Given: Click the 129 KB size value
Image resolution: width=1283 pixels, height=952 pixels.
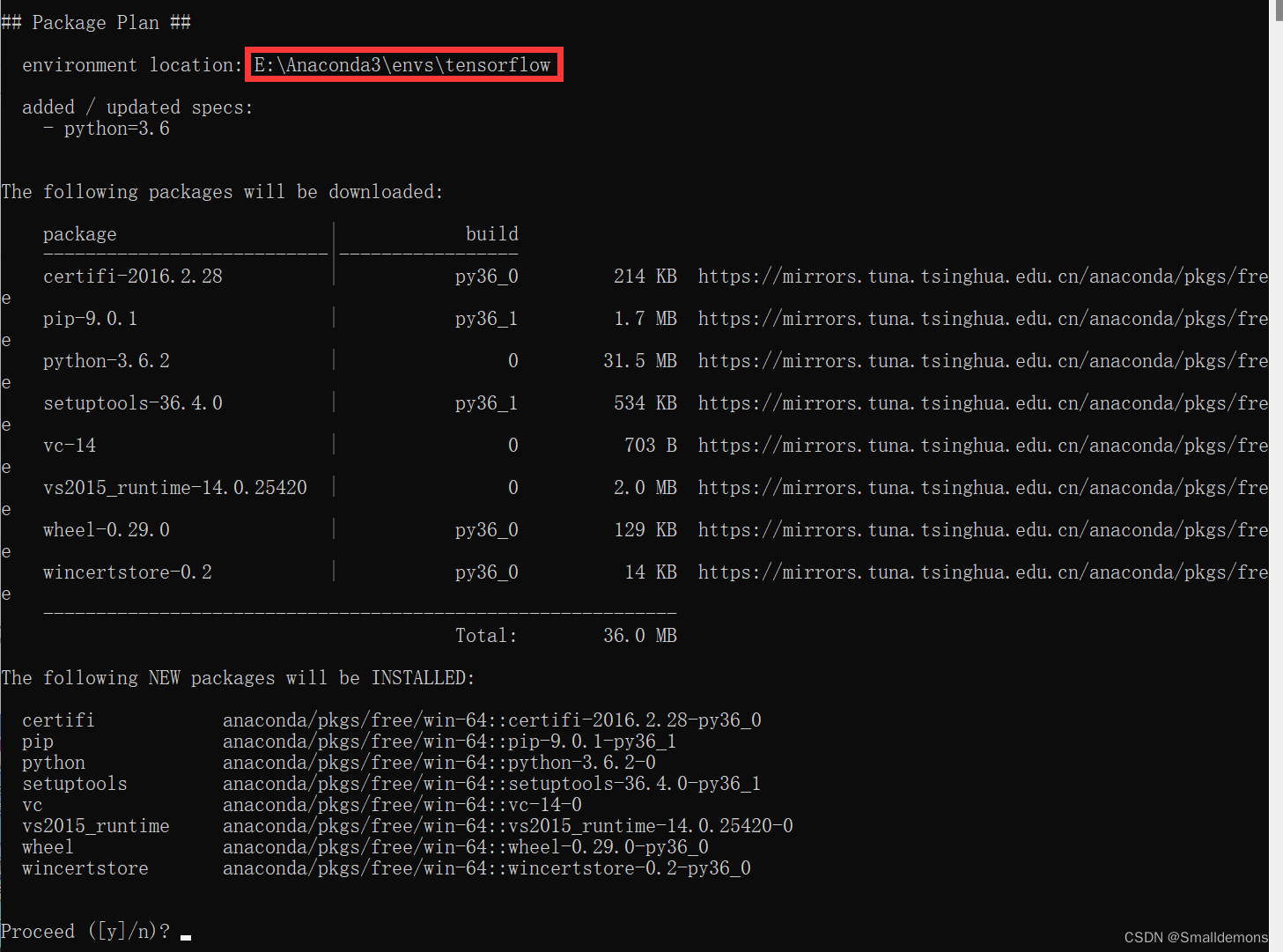Looking at the screenshot, I should coord(645,530).
